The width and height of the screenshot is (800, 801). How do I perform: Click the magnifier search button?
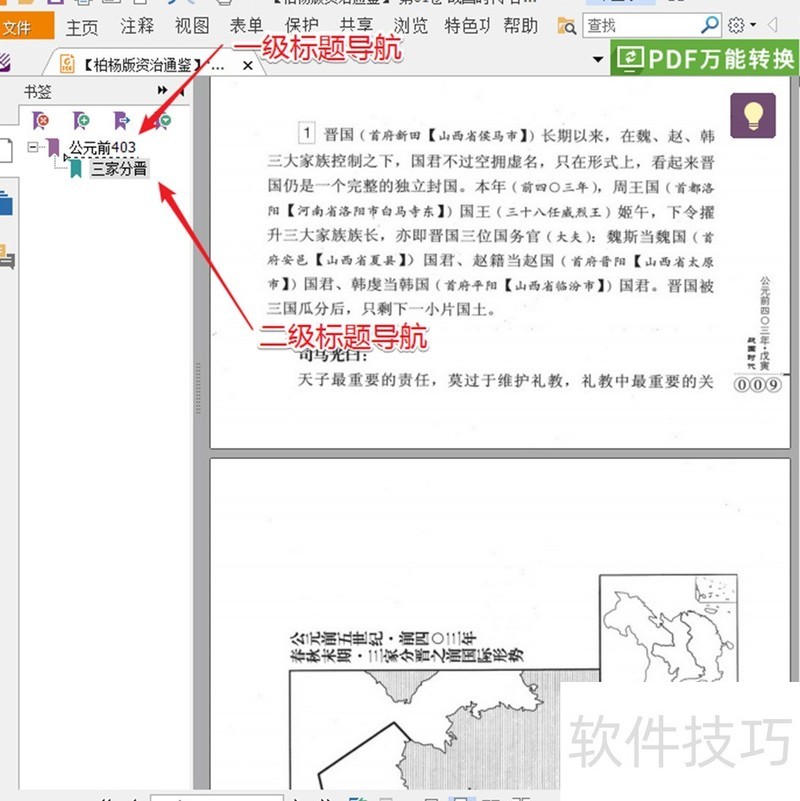point(710,25)
